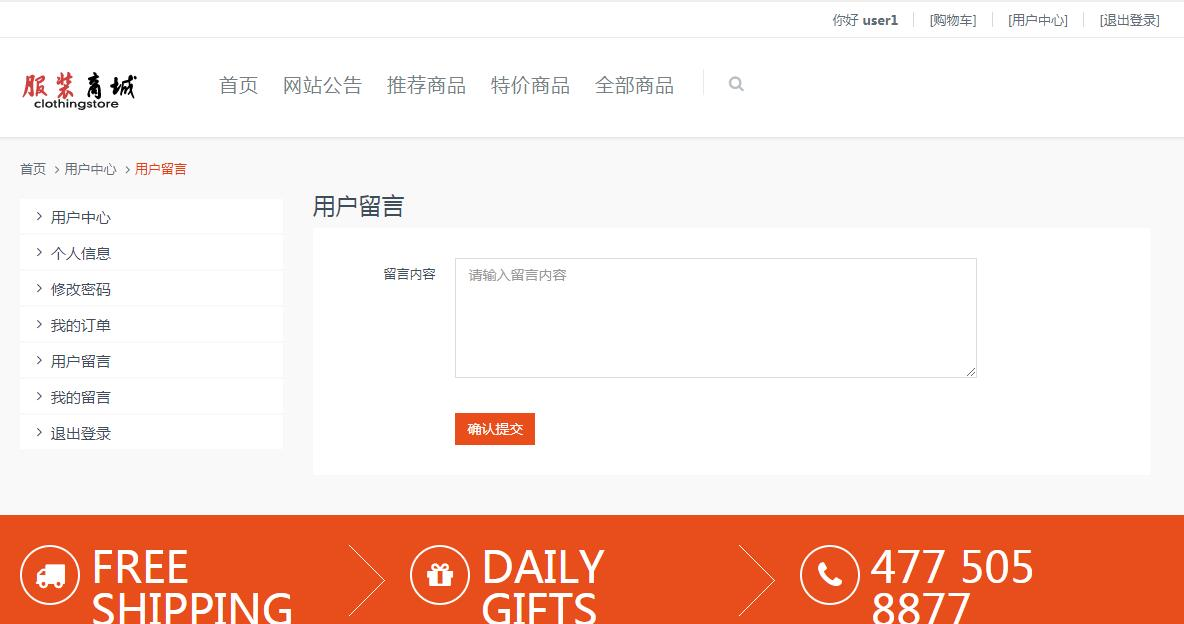Open 全部商品 in main menu

pos(634,85)
